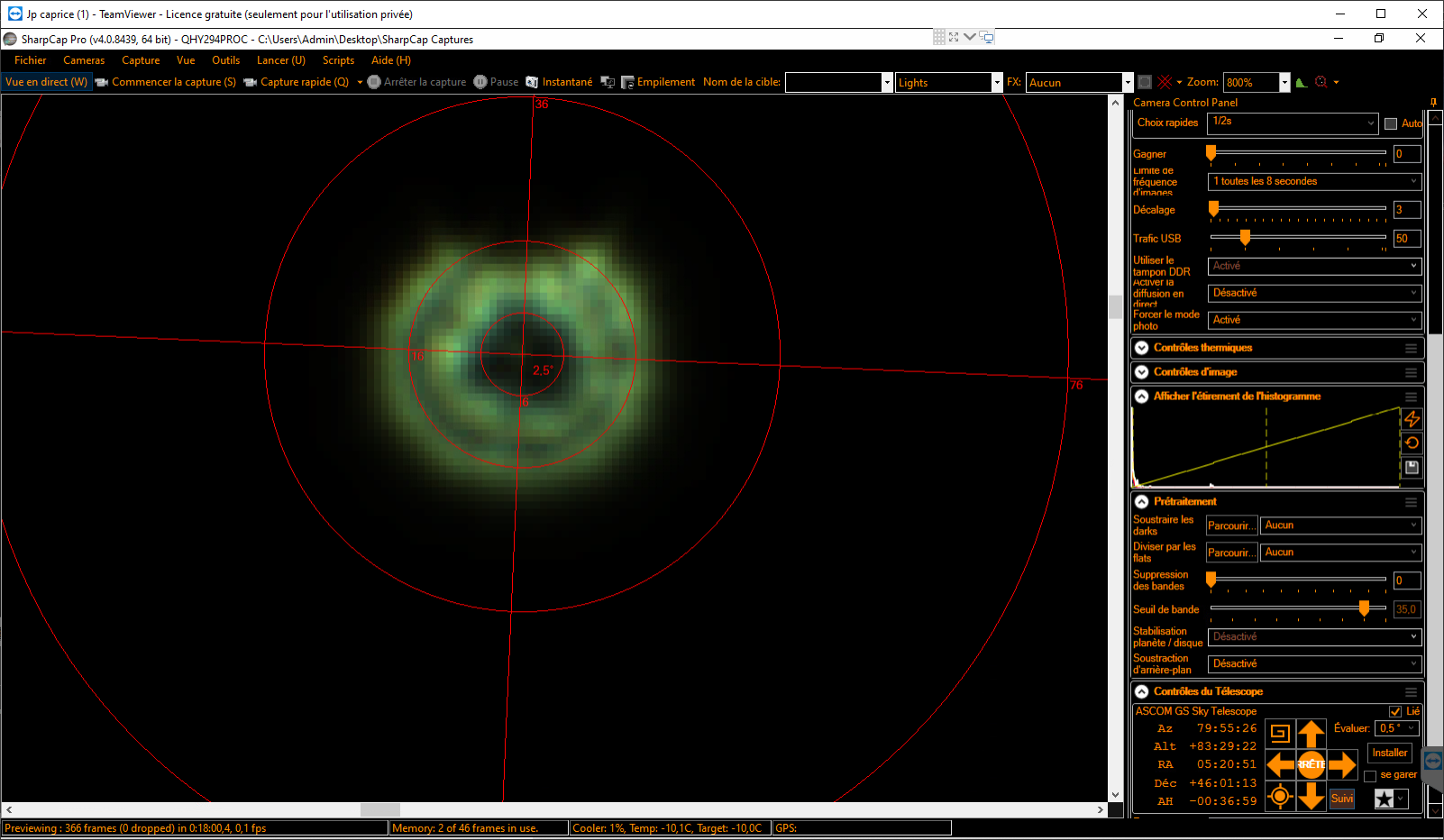The width and height of the screenshot is (1444, 840).
Task: Open the Soustraction d'arrière-plan dropdown
Action: pos(1315,663)
